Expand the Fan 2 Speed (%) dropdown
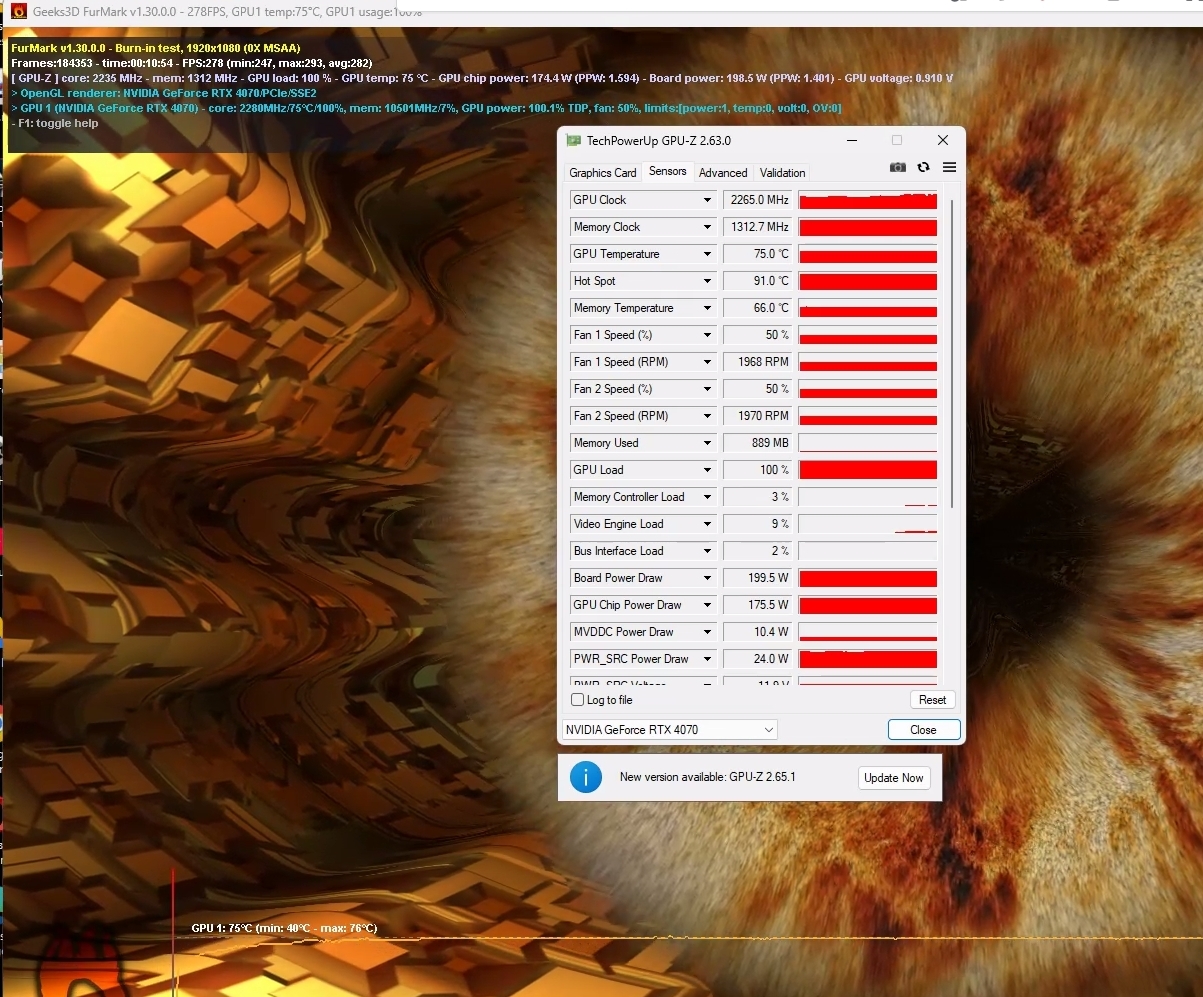Screen dimensions: 1203x997 coord(708,389)
